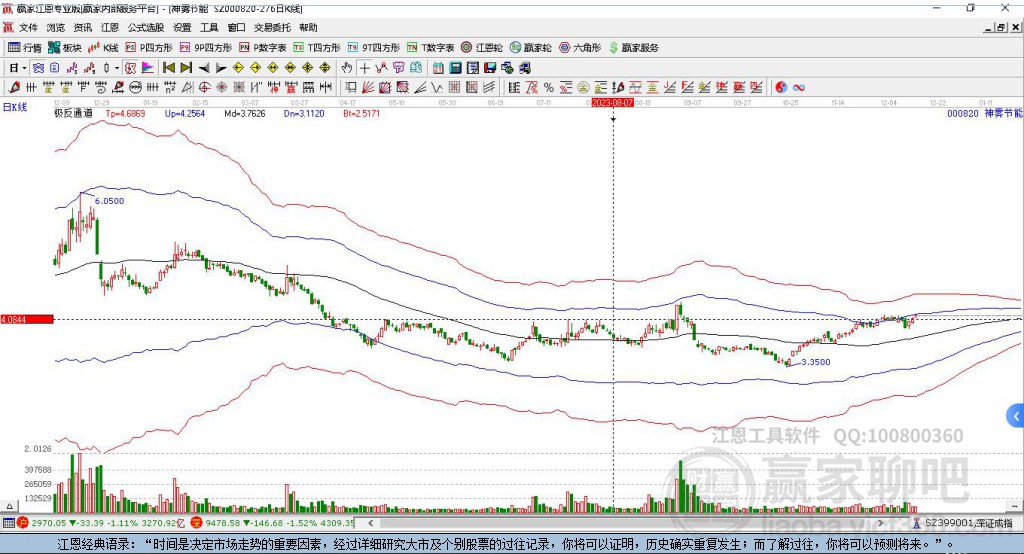This screenshot has height=554, width=1024.
Task: Click the last yellow diamond four-way arrow icon
Action: [x=325, y=68]
